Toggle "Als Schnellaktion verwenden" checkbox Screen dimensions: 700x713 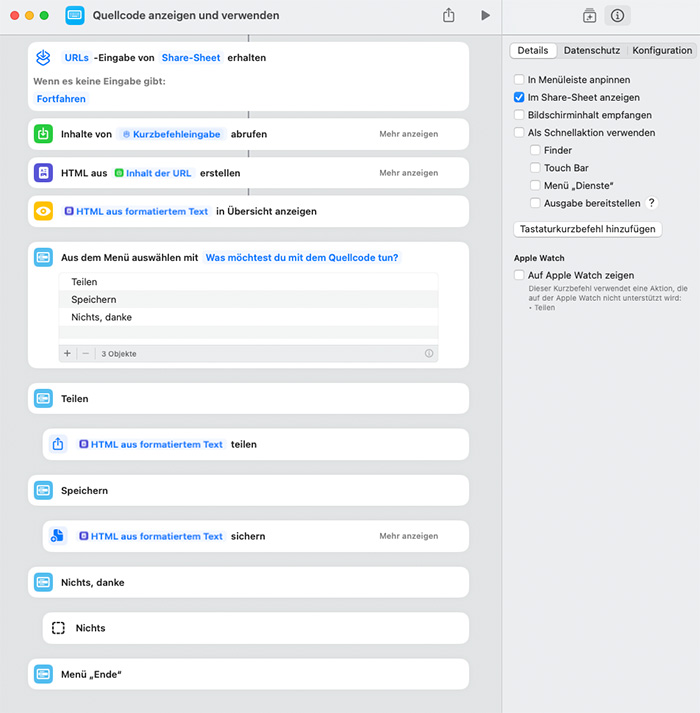pos(519,132)
